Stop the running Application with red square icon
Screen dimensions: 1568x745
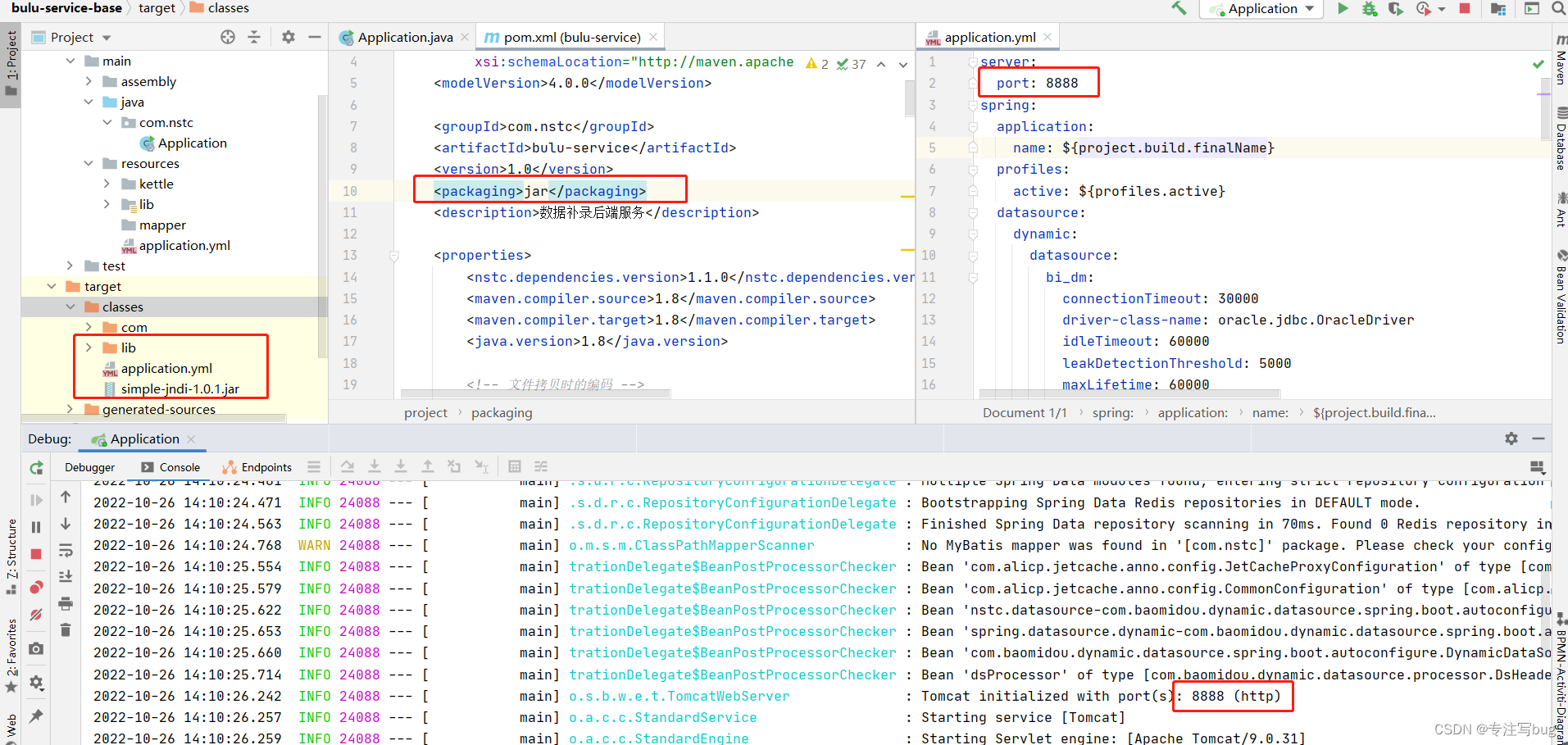pyautogui.click(x=1464, y=8)
